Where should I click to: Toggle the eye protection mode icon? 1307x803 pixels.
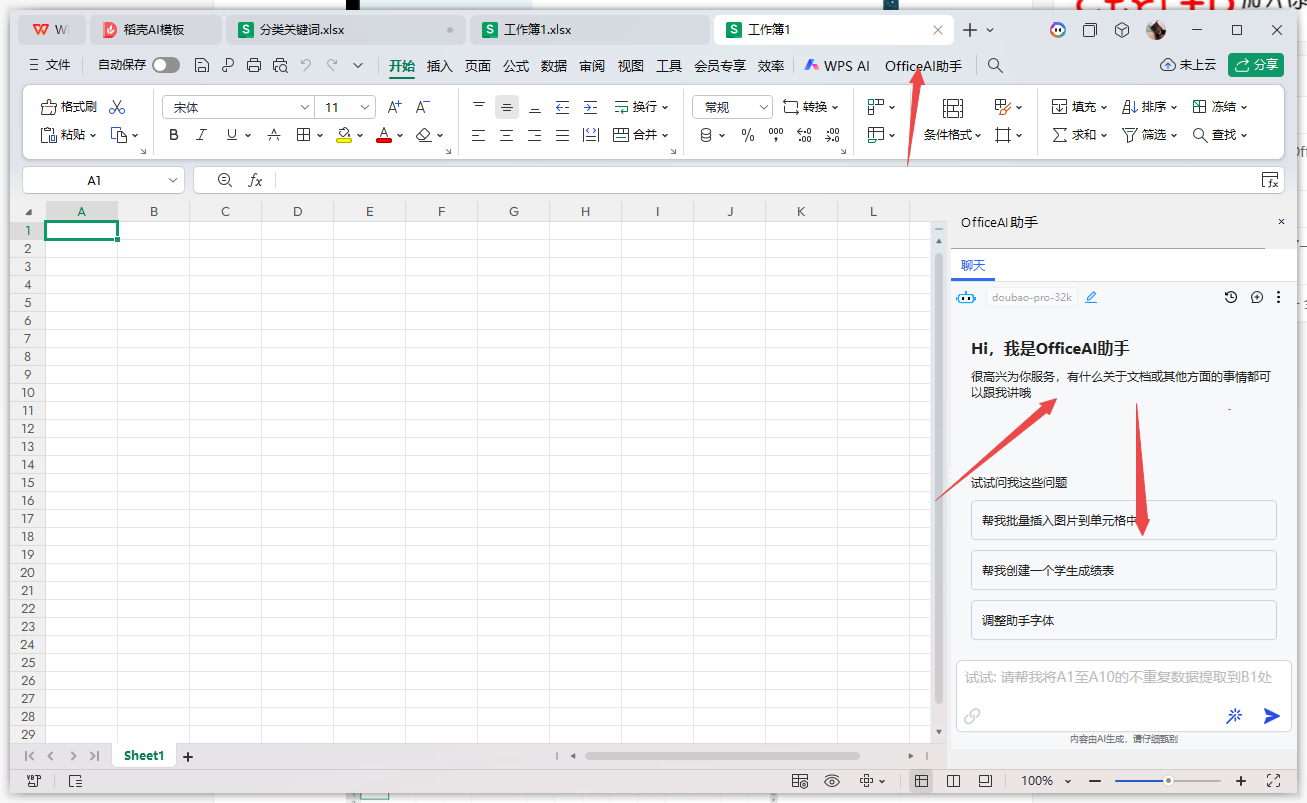(x=832, y=781)
